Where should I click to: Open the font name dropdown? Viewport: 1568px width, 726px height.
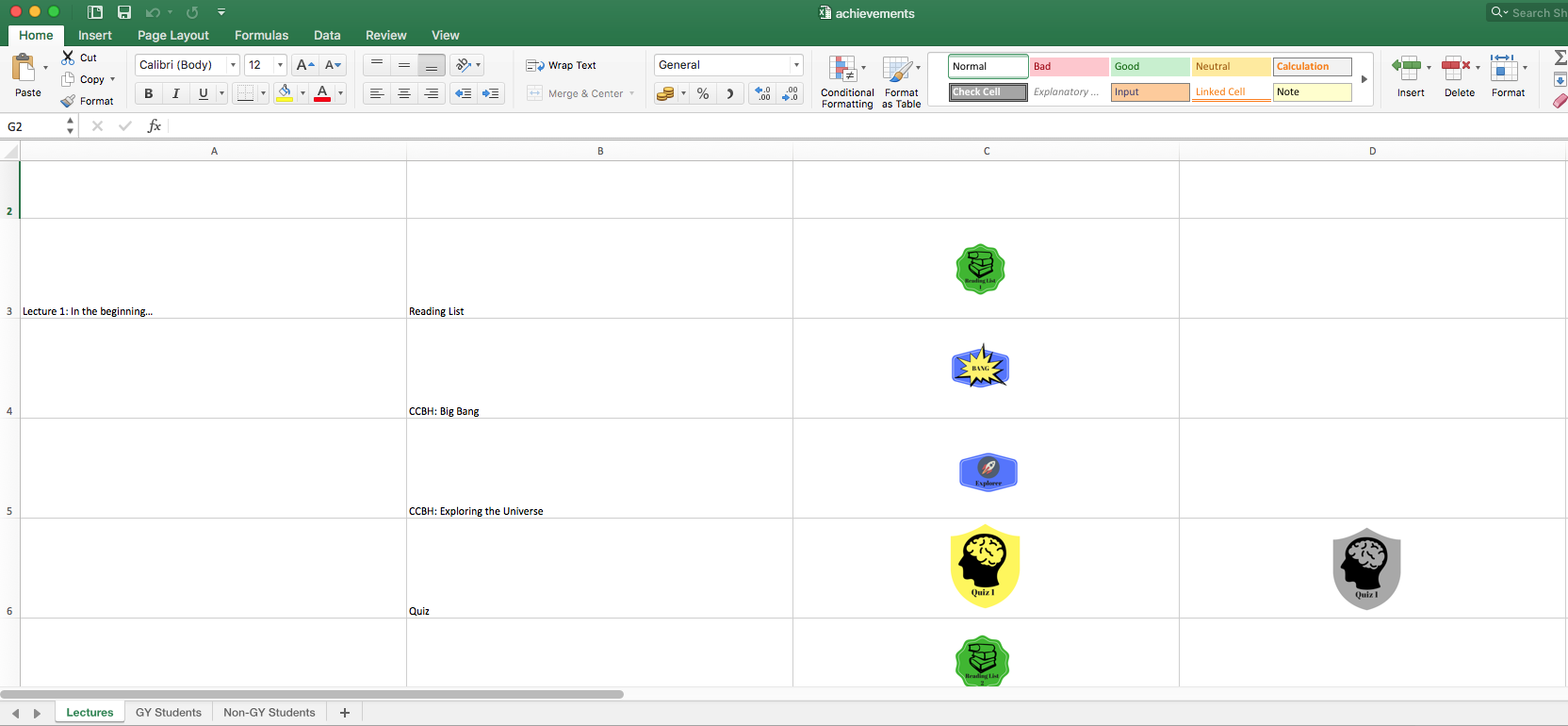(233, 65)
